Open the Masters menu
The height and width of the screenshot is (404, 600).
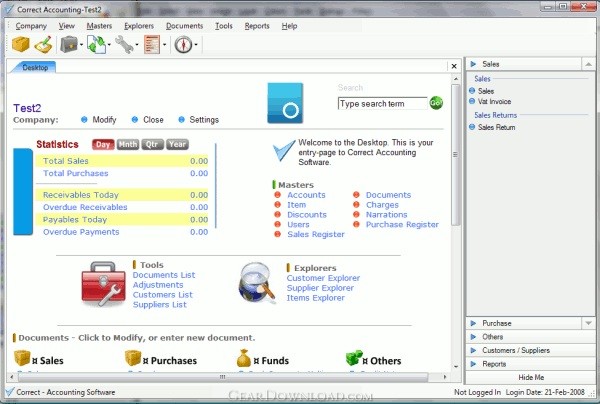point(99,25)
